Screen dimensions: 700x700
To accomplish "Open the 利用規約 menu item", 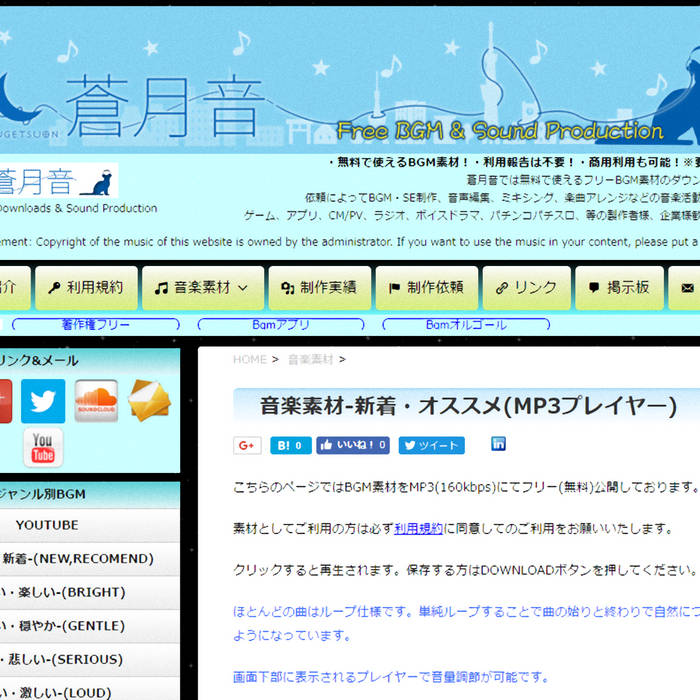I will point(85,288).
